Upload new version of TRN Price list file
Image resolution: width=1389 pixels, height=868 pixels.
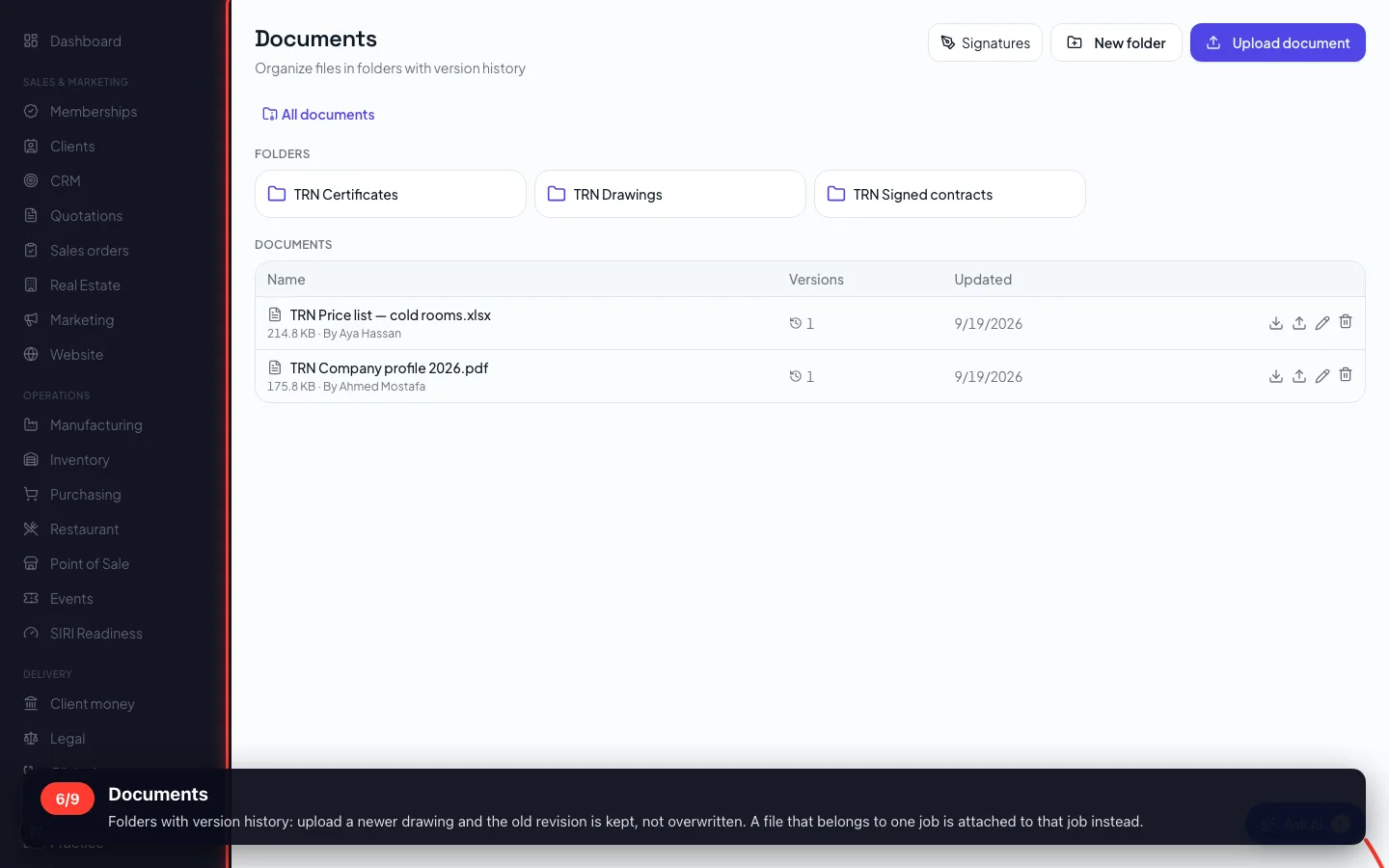point(1299,323)
